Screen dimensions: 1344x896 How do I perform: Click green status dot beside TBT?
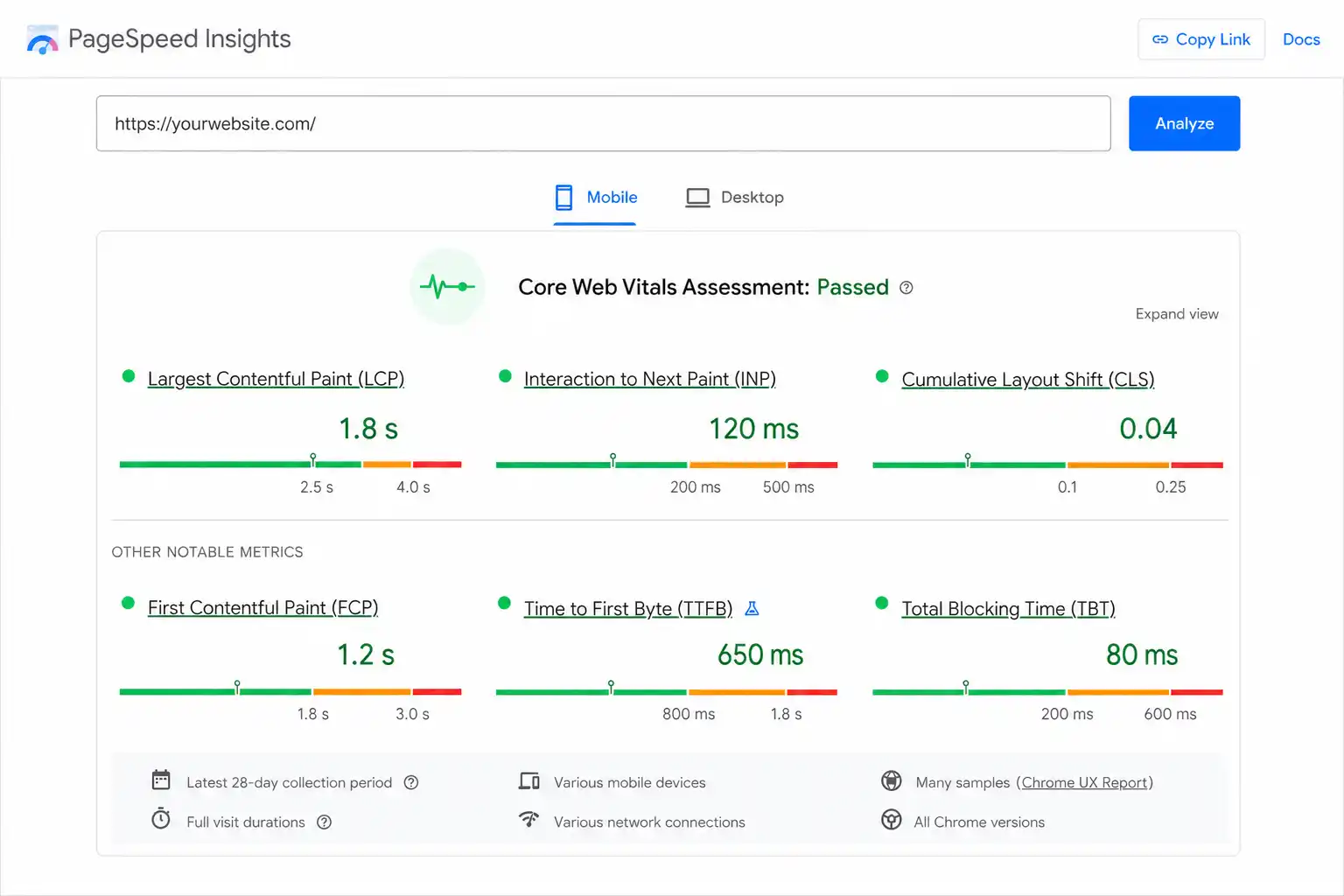[x=882, y=603]
